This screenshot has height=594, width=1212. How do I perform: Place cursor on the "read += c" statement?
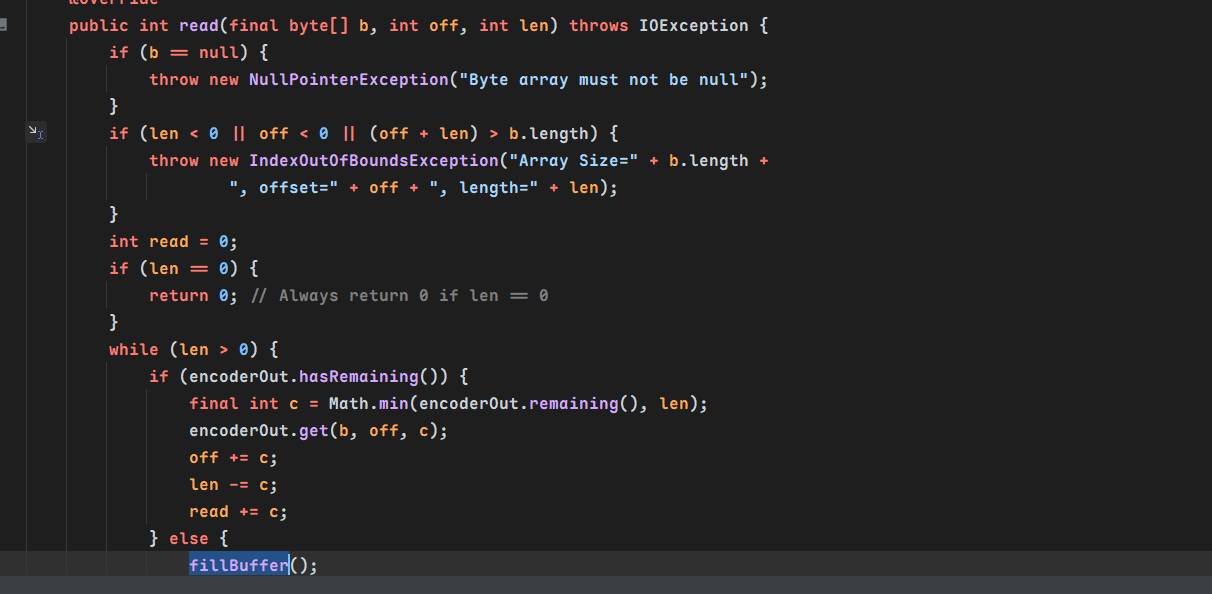(237, 511)
